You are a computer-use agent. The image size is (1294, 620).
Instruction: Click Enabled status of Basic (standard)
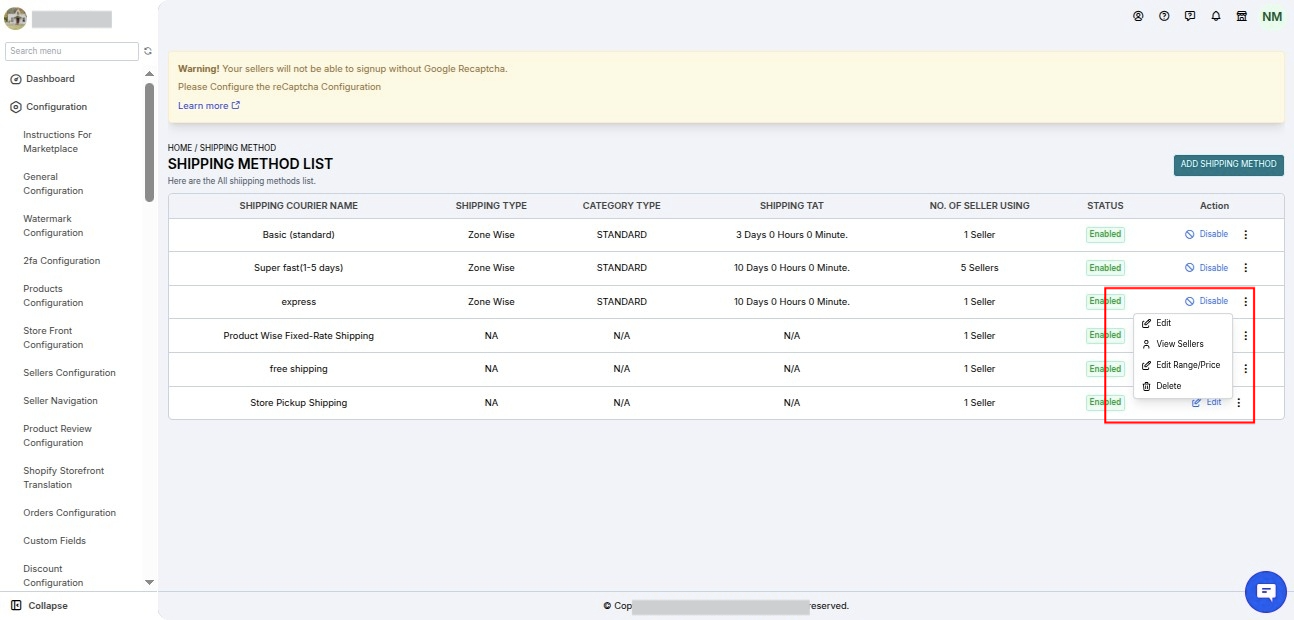[x=1105, y=234]
